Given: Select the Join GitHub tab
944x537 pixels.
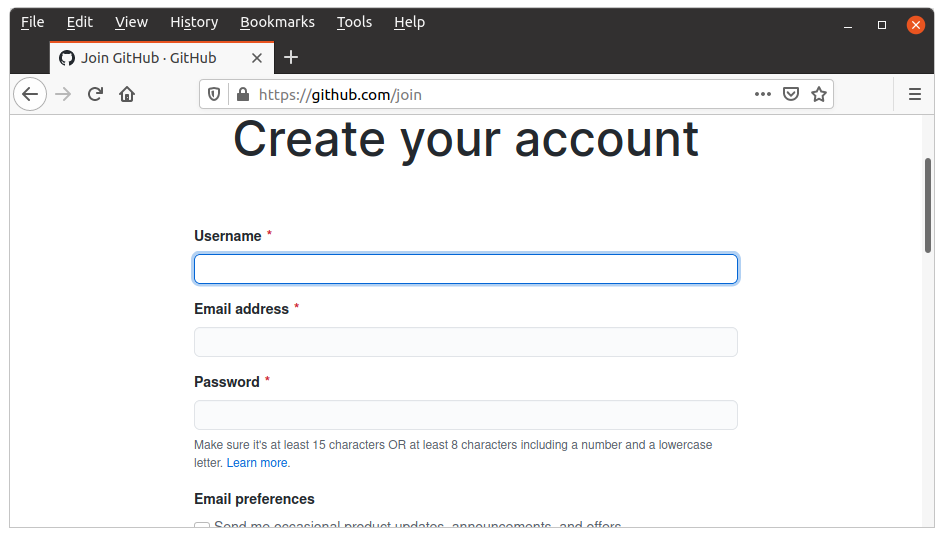Looking at the screenshot, I should coord(148,58).
